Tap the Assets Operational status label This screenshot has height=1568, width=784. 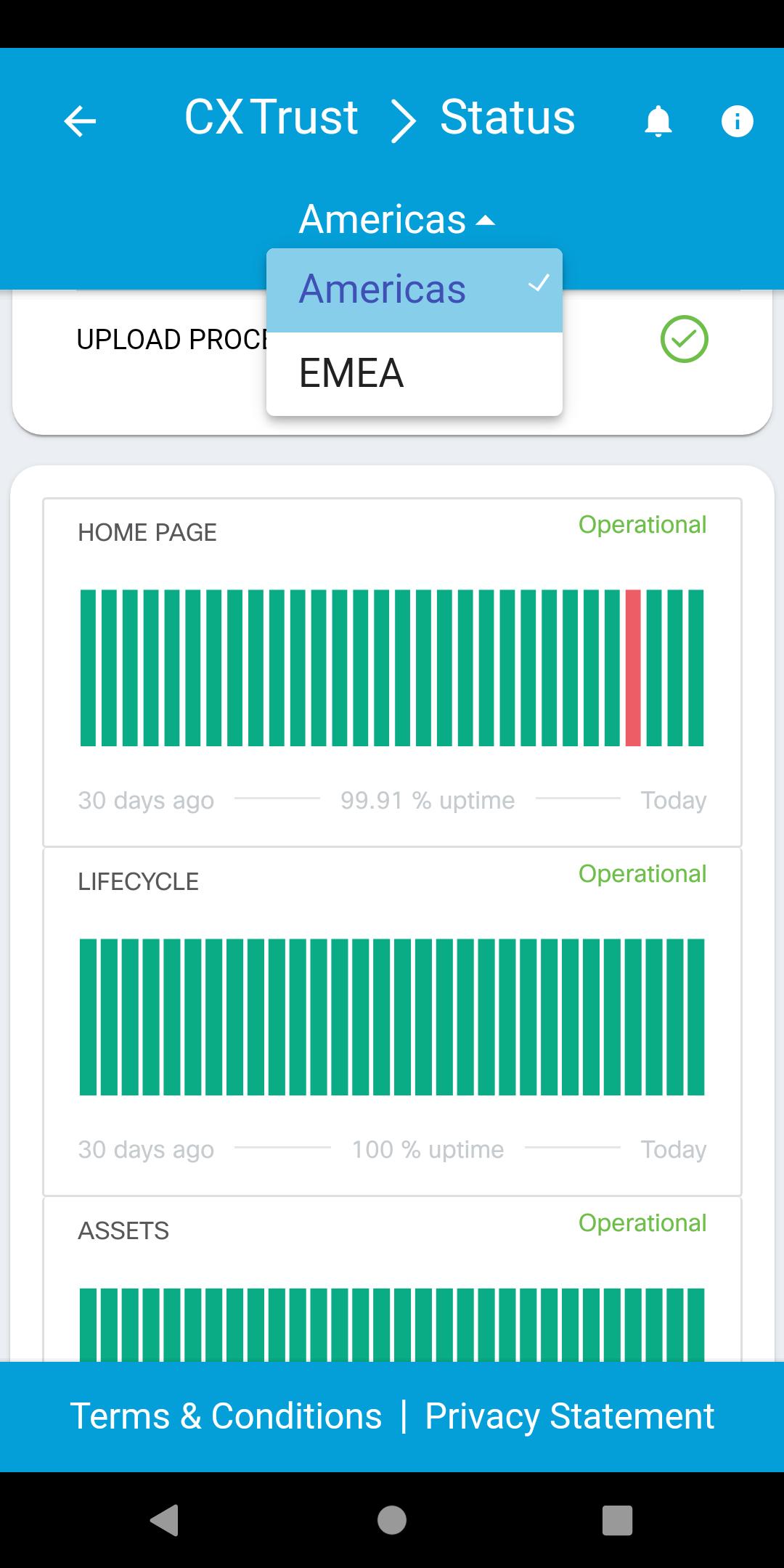(642, 1223)
